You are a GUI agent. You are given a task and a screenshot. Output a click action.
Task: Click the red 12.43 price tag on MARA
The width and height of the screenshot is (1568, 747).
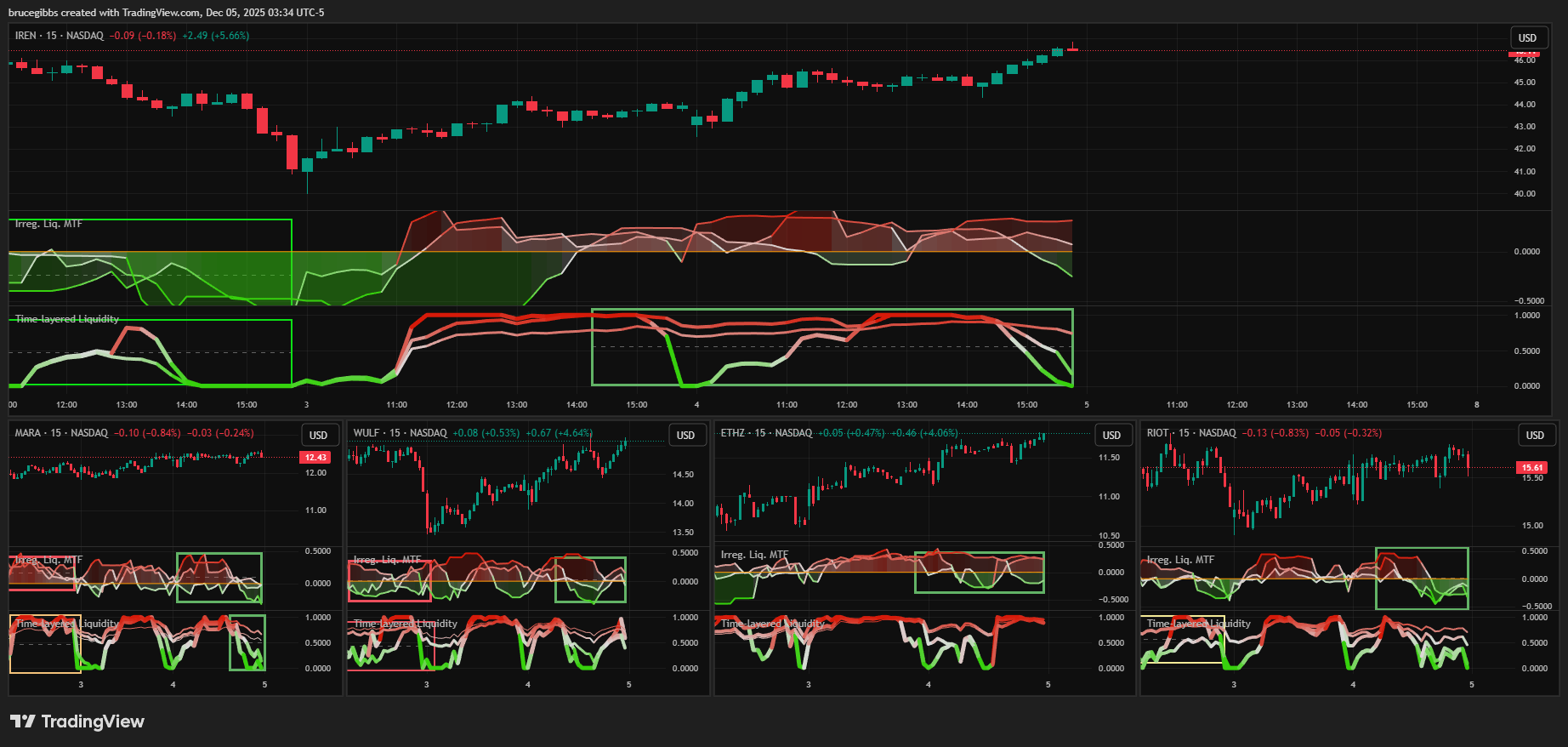315,458
